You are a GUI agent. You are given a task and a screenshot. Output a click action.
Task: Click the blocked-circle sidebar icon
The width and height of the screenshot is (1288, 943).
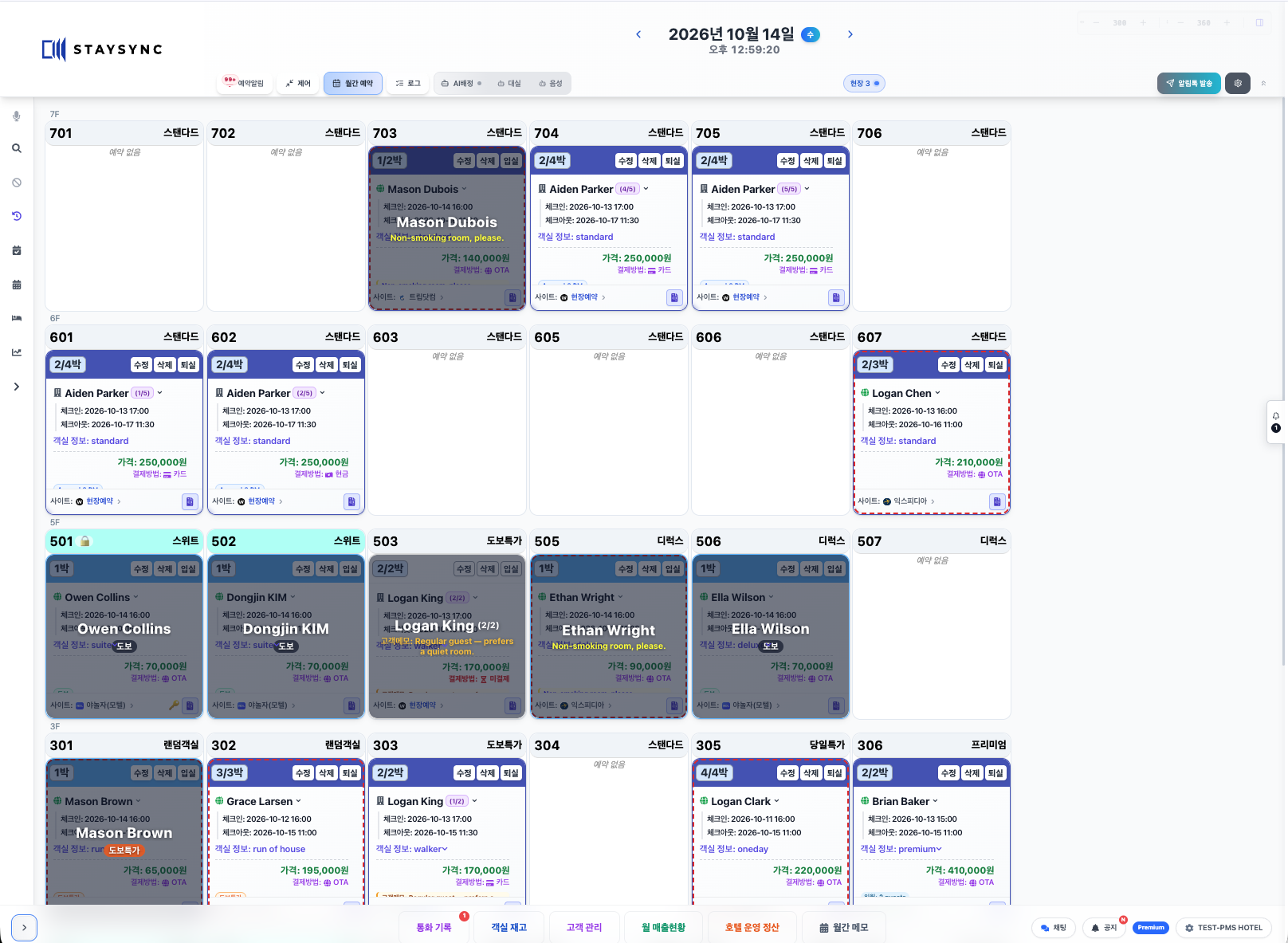point(17,183)
